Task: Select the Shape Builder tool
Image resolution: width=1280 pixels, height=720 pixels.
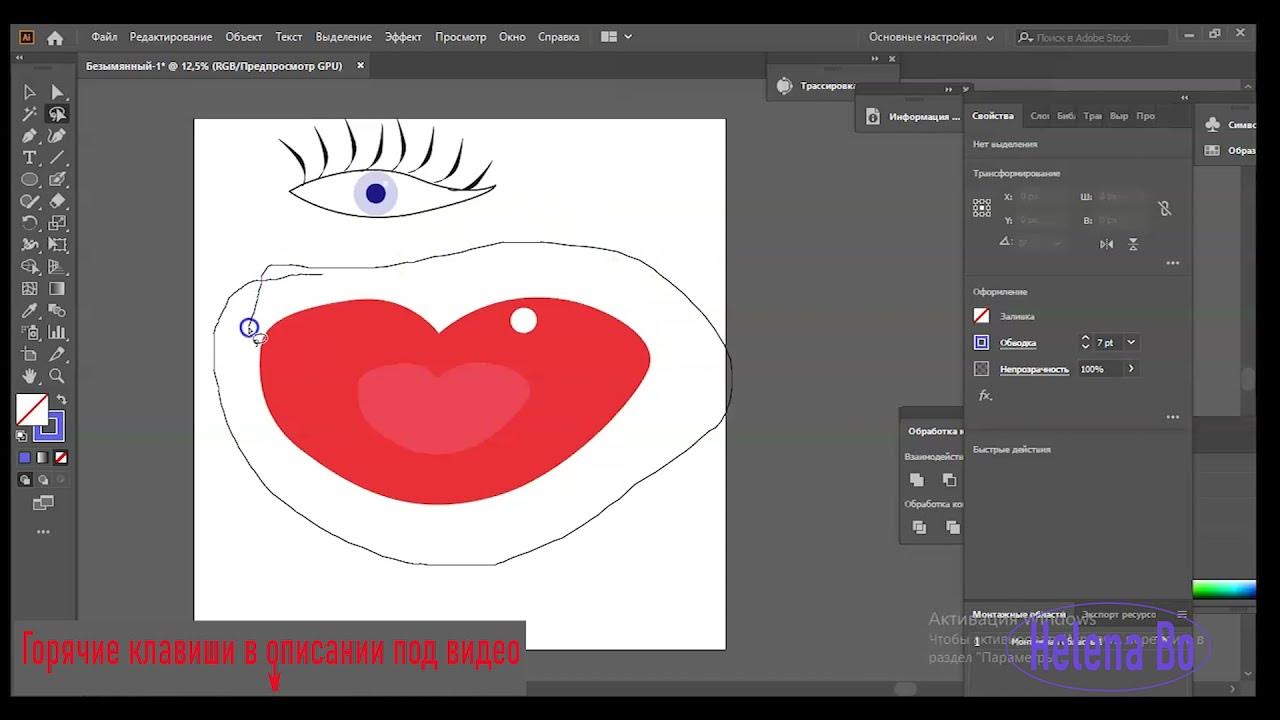Action: (x=30, y=267)
